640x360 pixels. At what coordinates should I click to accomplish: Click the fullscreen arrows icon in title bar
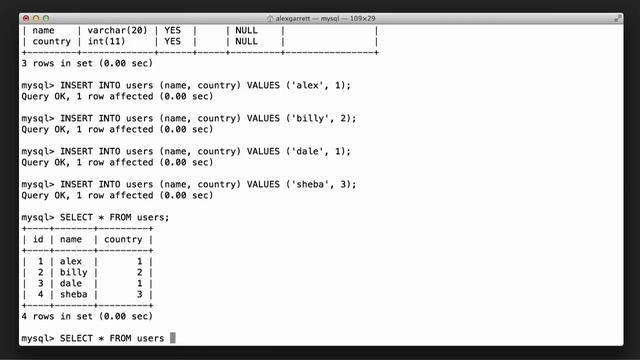(x=618, y=18)
